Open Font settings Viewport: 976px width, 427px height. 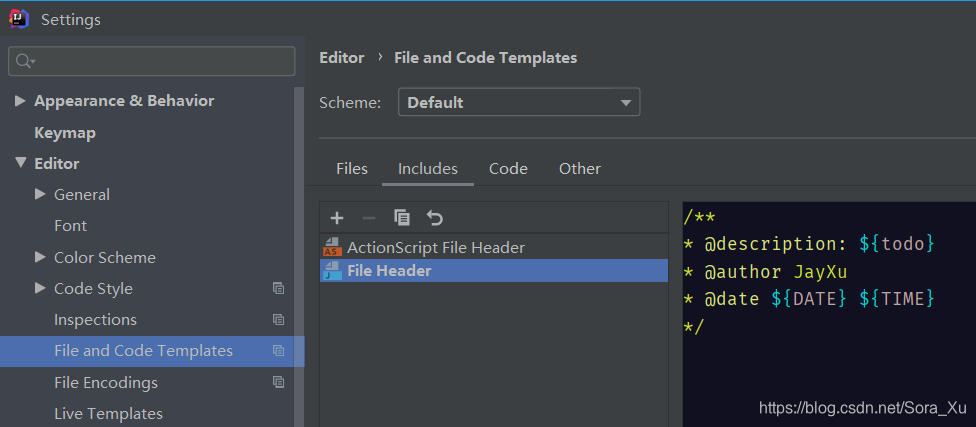click(x=70, y=226)
